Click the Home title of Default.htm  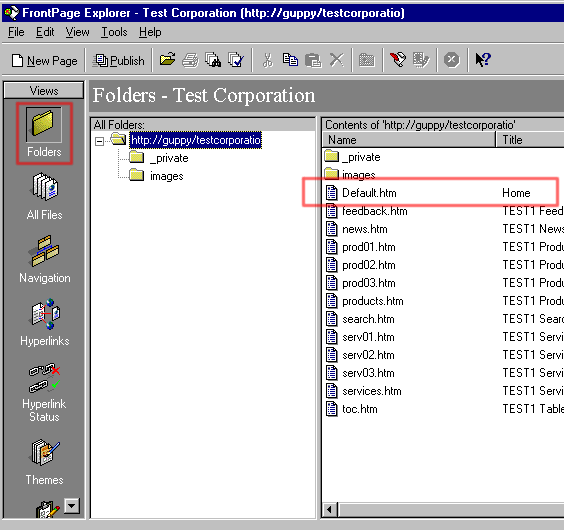point(516,193)
